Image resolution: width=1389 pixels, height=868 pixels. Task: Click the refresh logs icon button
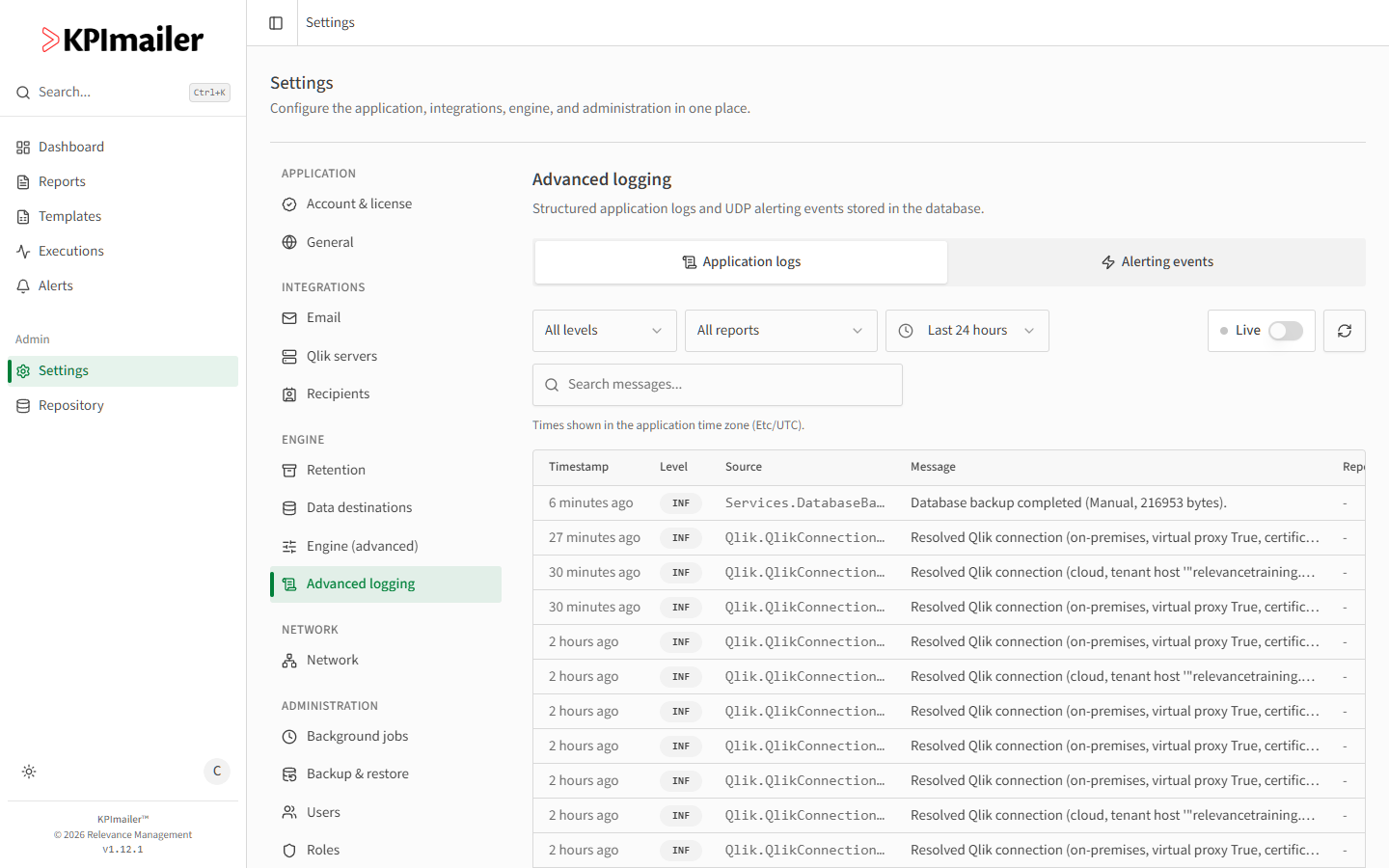(1345, 331)
